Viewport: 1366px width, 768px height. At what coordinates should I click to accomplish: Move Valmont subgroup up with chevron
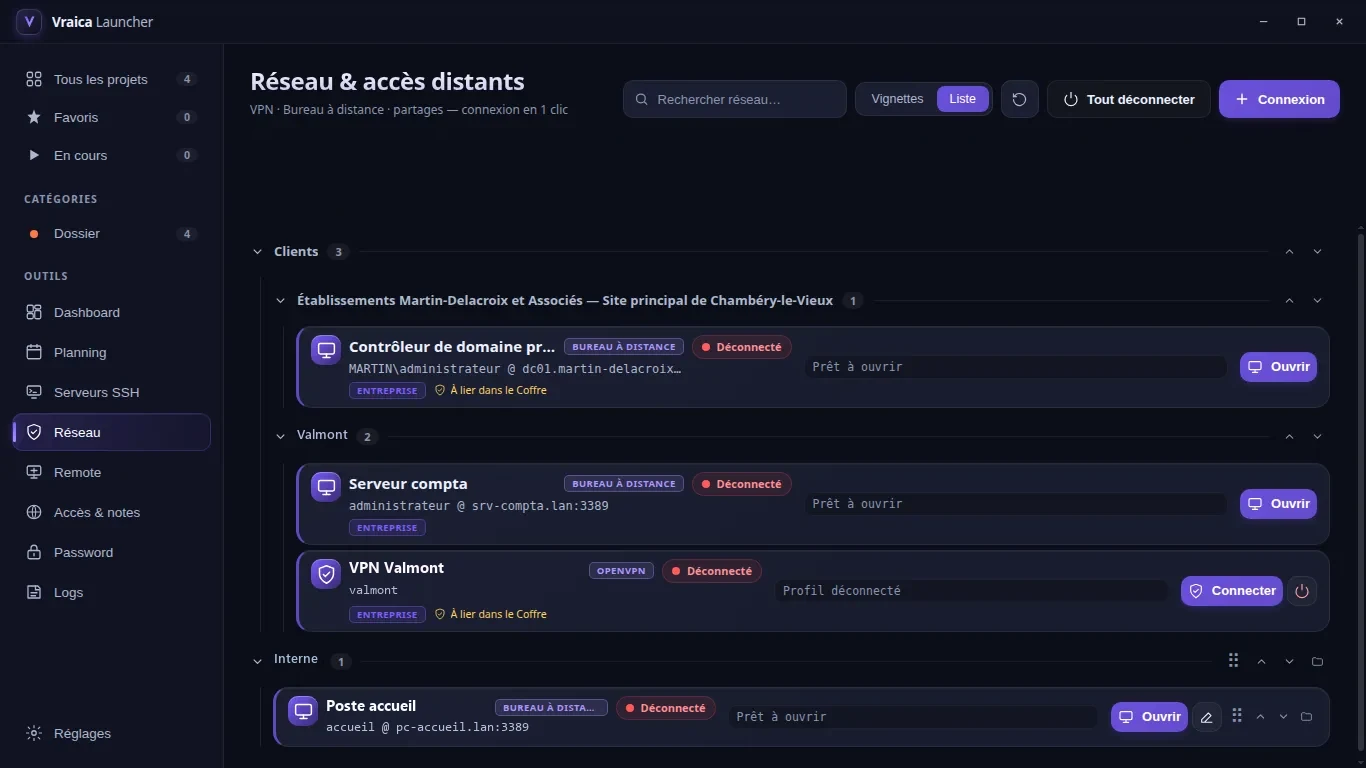pyautogui.click(x=1289, y=436)
